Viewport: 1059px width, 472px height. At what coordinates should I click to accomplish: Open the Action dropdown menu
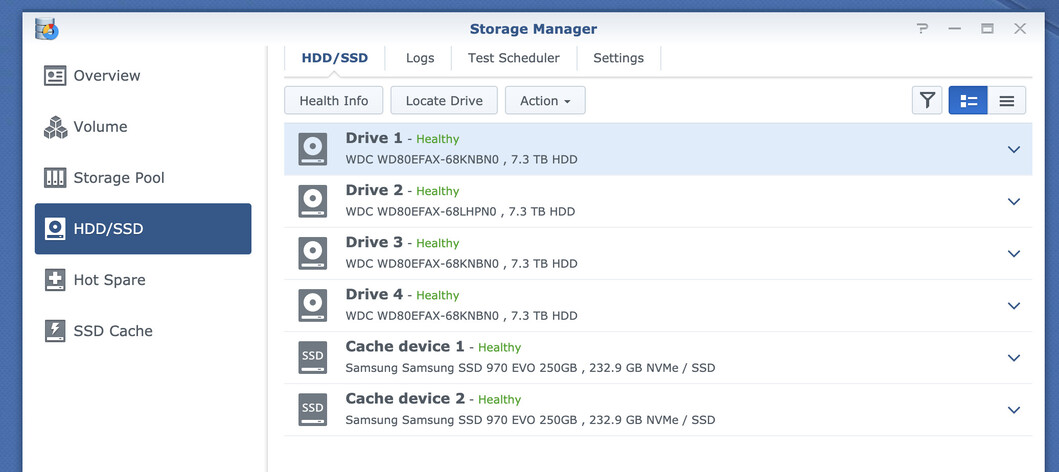(545, 100)
